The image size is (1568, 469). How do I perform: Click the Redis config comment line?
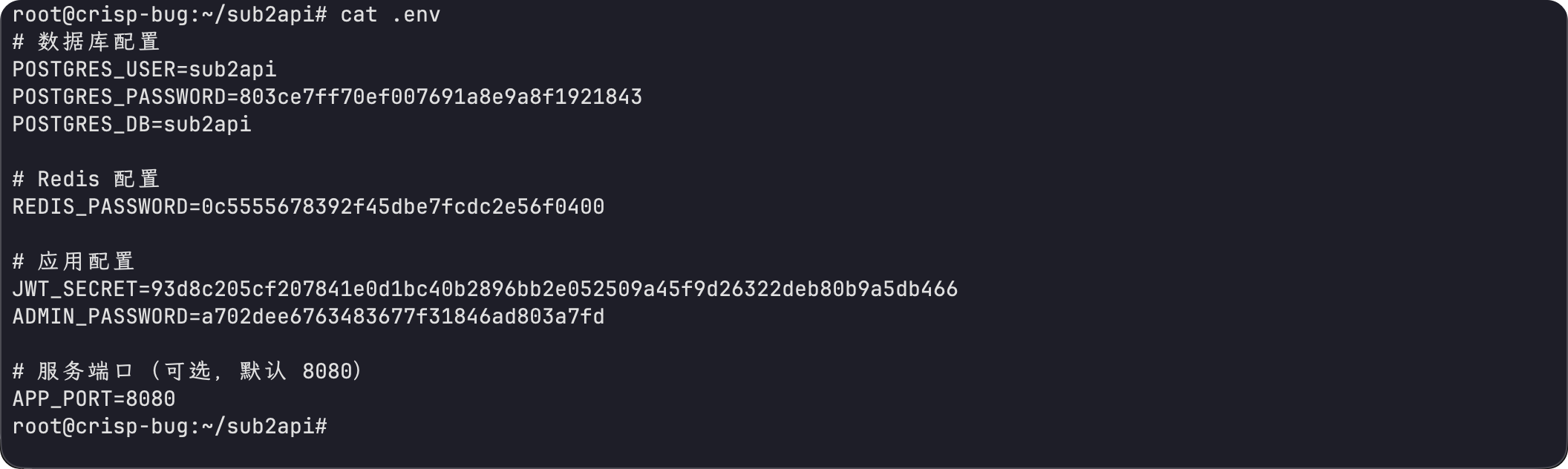(x=86, y=180)
